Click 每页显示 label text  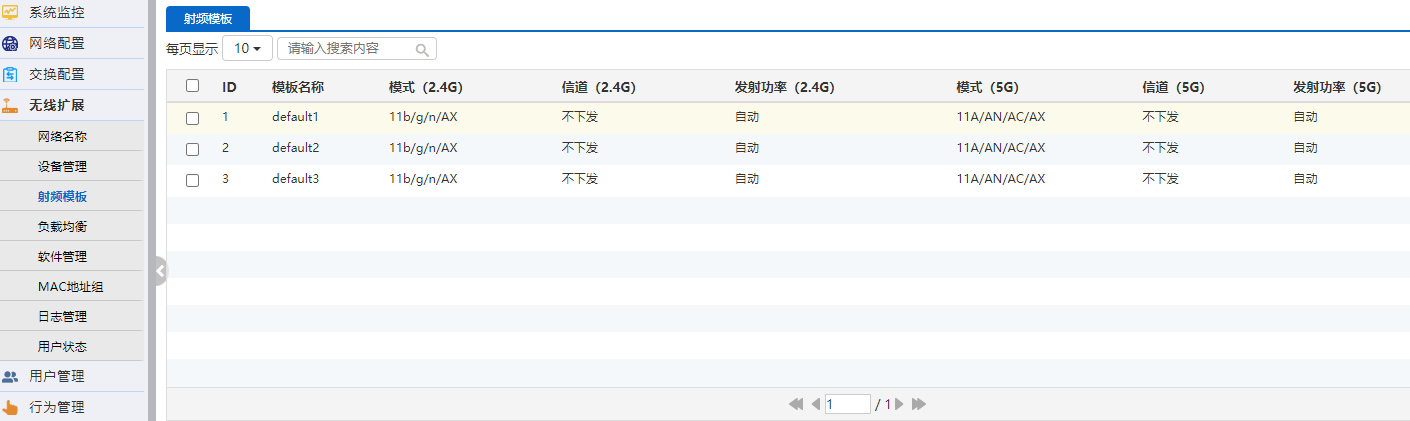point(192,48)
